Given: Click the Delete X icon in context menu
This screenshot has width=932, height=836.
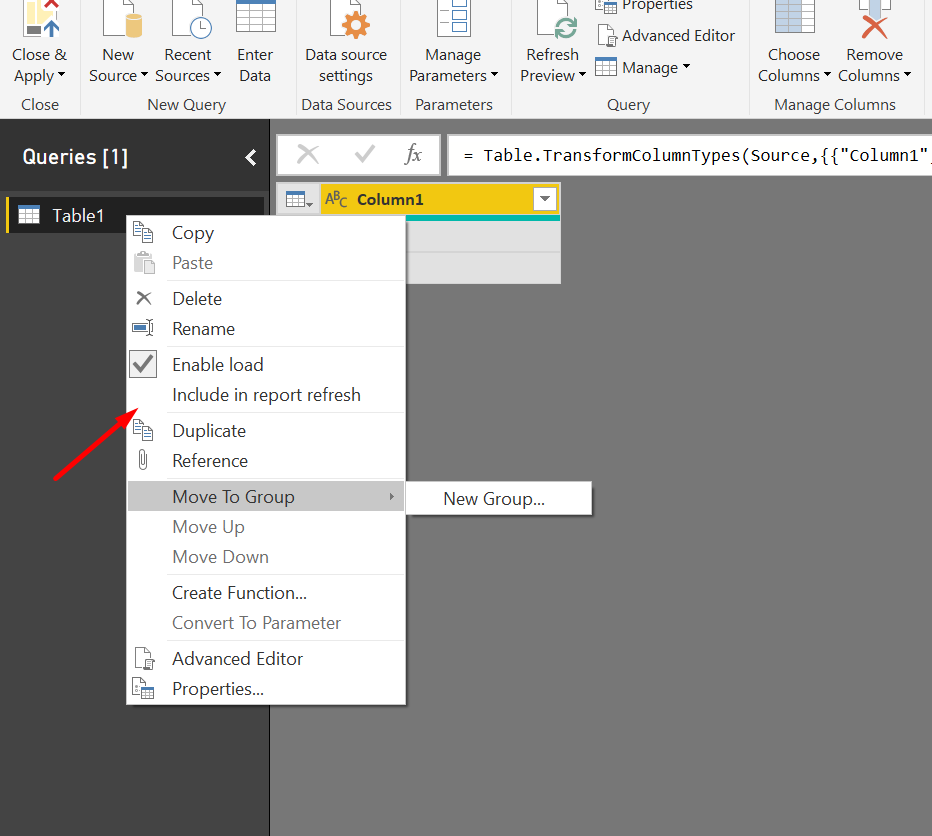Looking at the screenshot, I should (x=144, y=298).
